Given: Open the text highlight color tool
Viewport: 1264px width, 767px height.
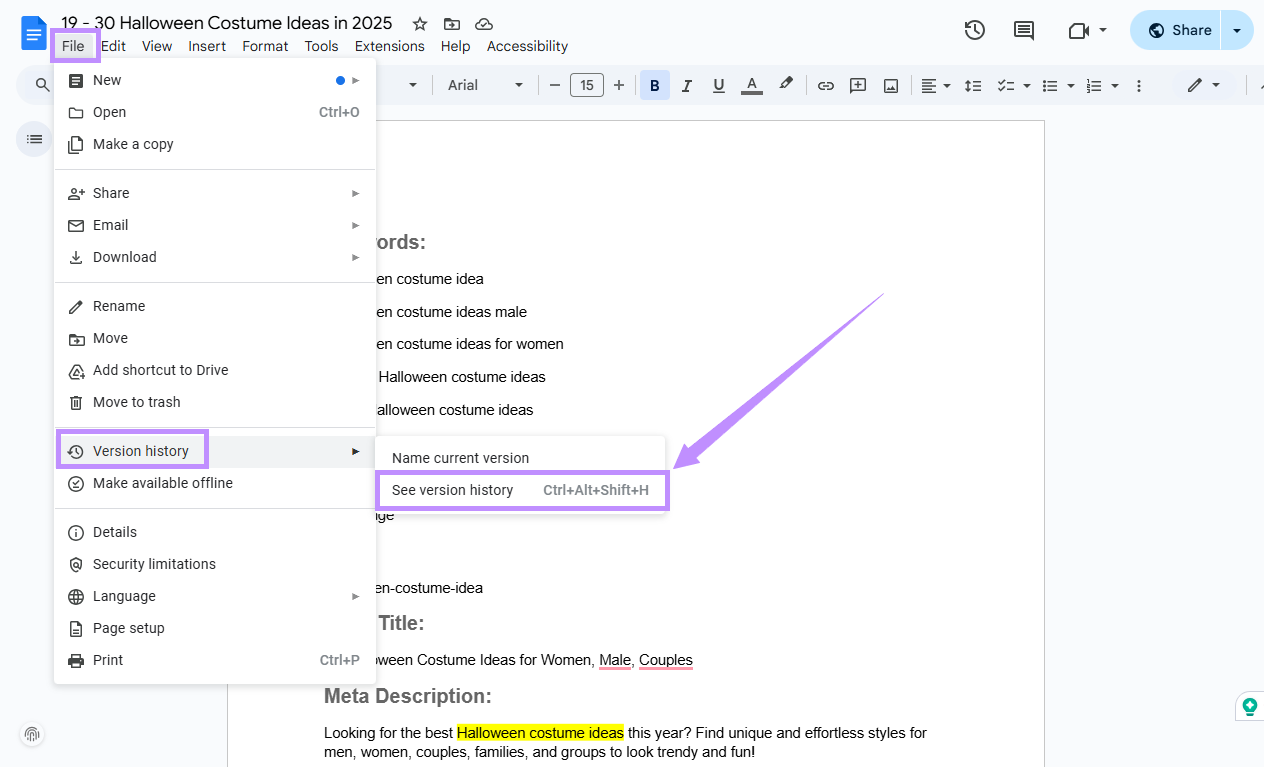Looking at the screenshot, I should point(786,85).
